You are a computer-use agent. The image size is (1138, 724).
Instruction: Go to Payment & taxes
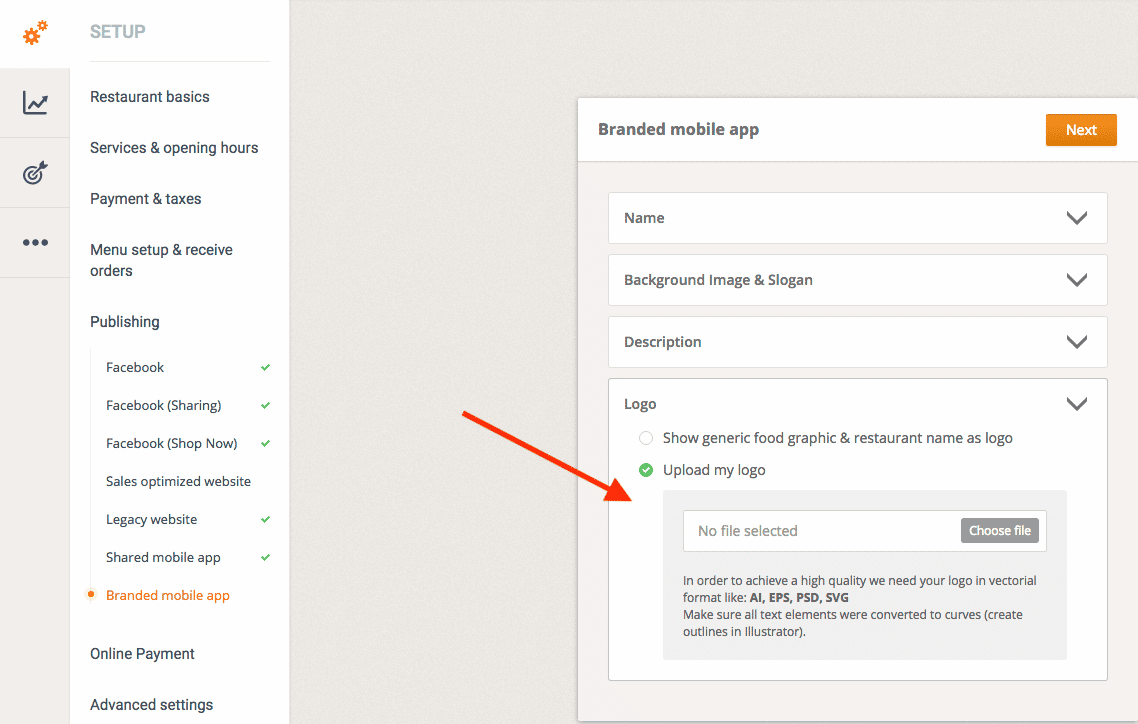[x=146, y=199]
